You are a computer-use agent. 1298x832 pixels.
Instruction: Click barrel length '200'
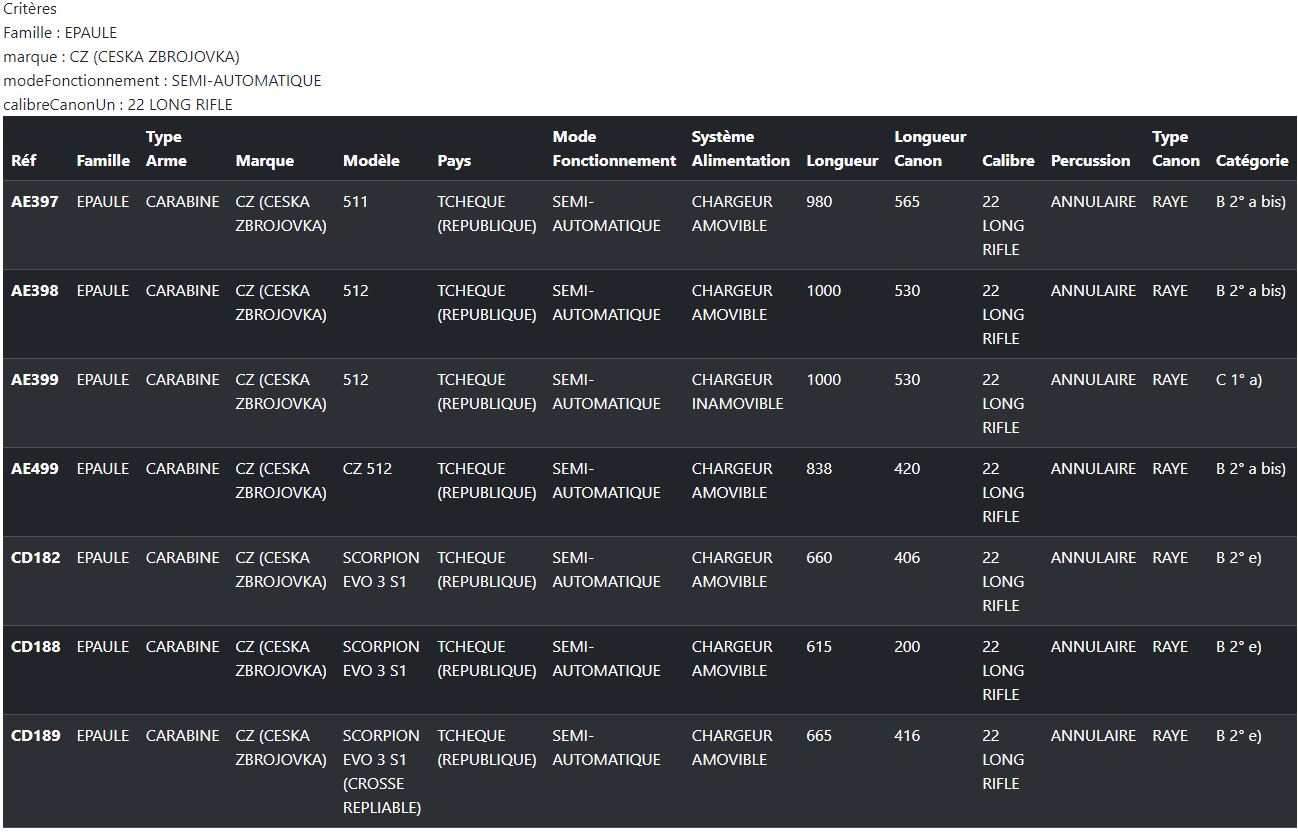pyautogui.click(x=907, y=646)
